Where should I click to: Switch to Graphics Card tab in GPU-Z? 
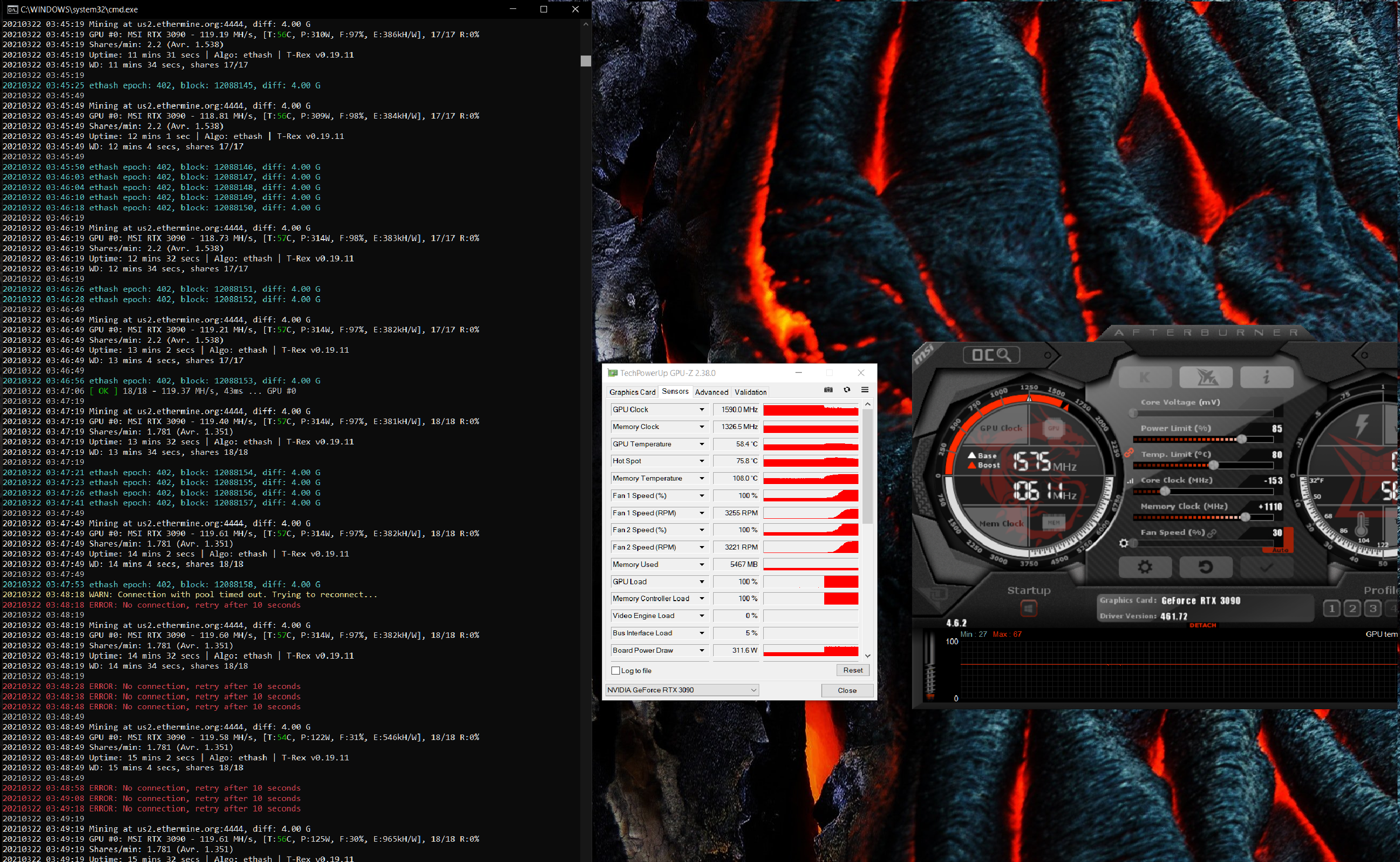point(632,392)
